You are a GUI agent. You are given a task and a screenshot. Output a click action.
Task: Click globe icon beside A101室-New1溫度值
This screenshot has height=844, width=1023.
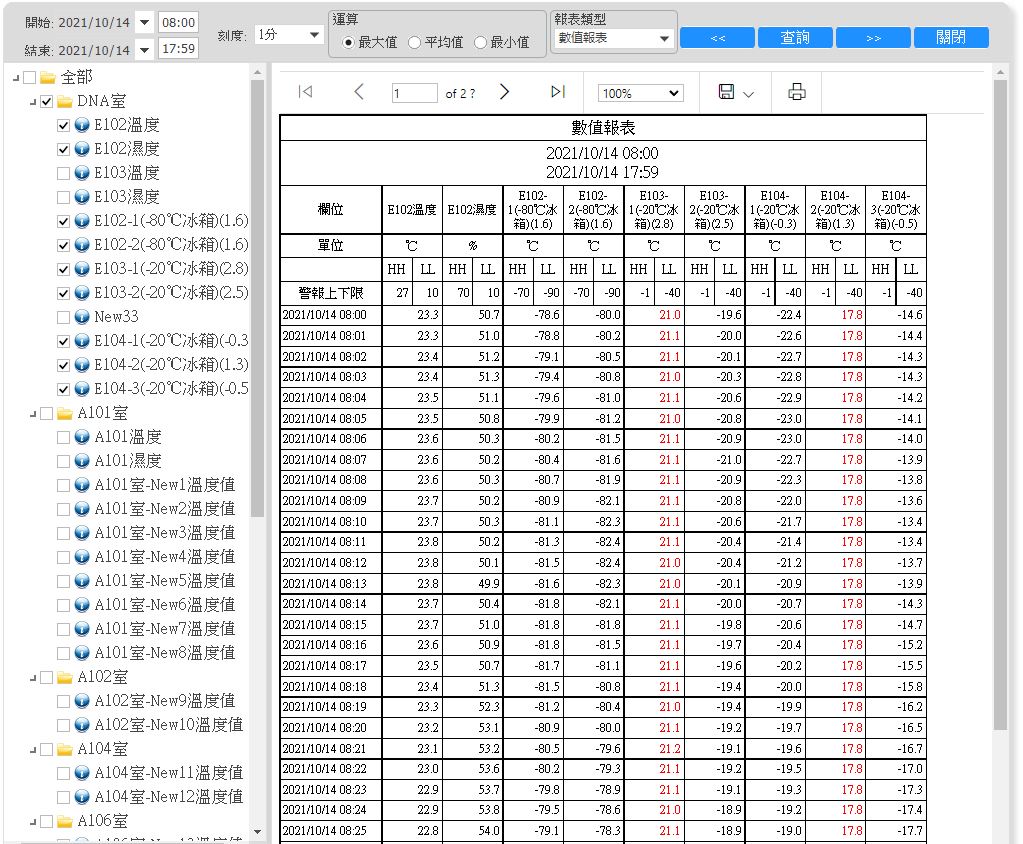pyautogui.click(x=82, y=485)
